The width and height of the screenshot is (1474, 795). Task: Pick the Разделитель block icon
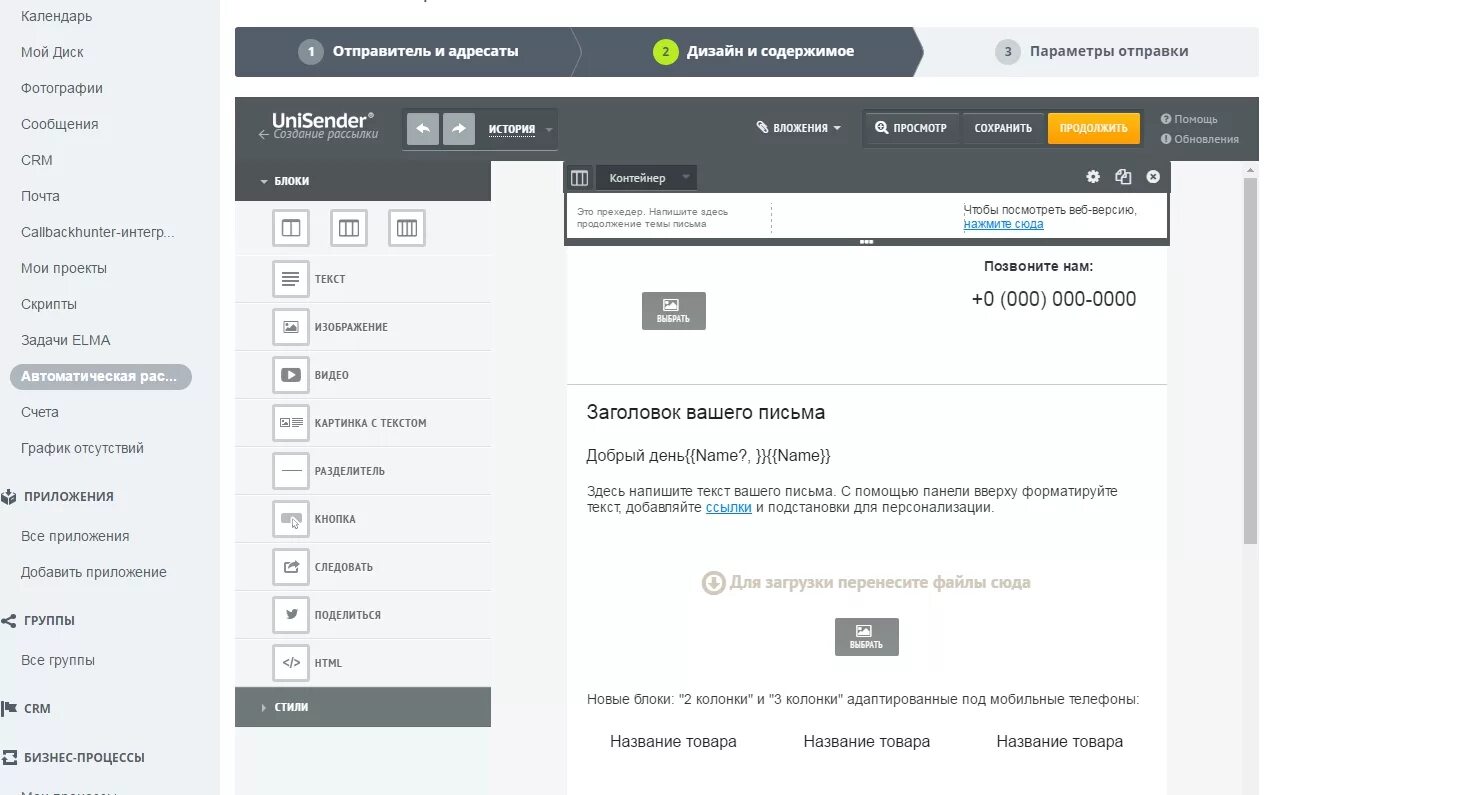[x=291, y=471]
